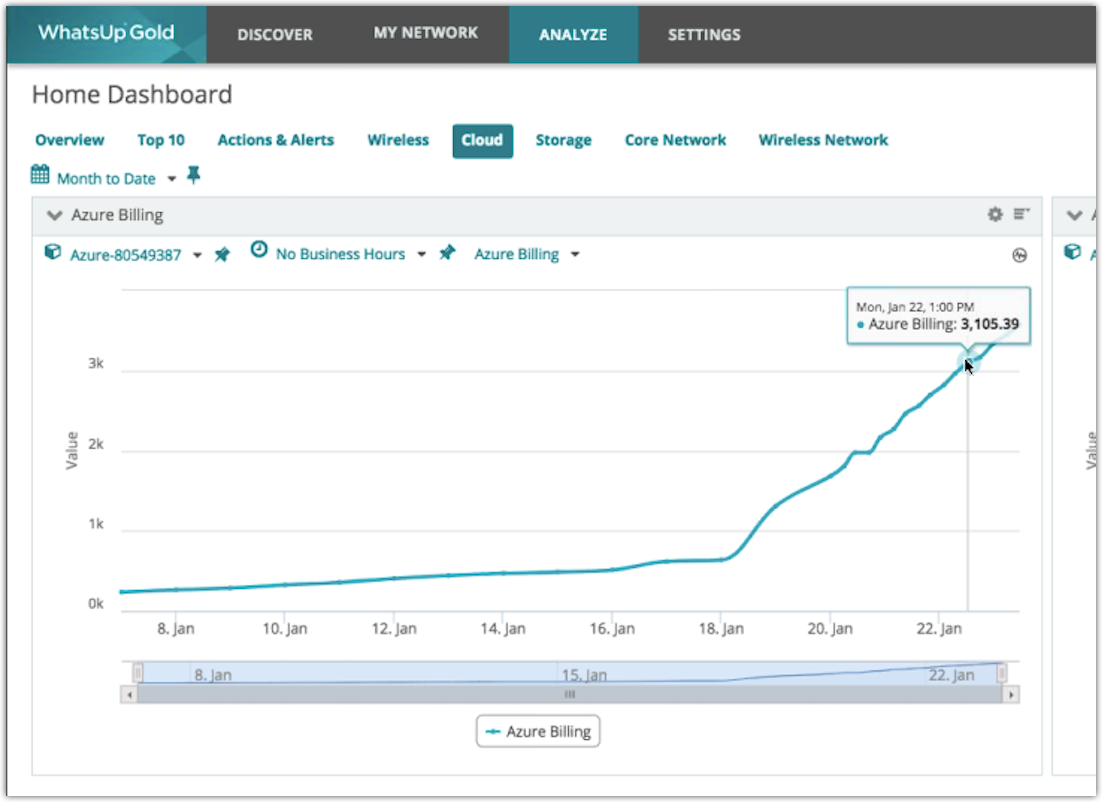The image size is (1102, 802).
Task: Open the MY NETWORK menu
Action: click(425, 33)
